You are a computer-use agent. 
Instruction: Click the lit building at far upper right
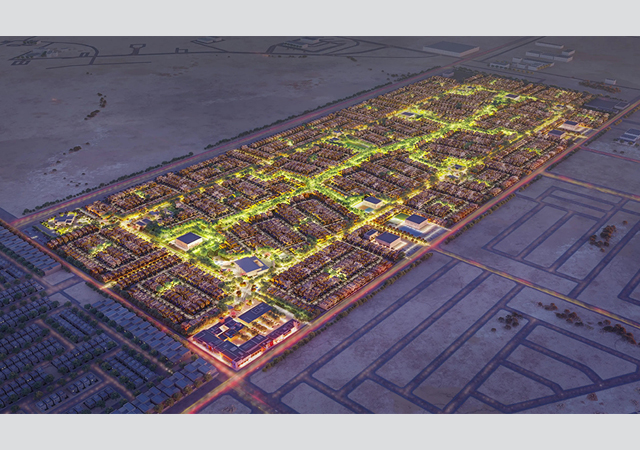pos(574,126)
